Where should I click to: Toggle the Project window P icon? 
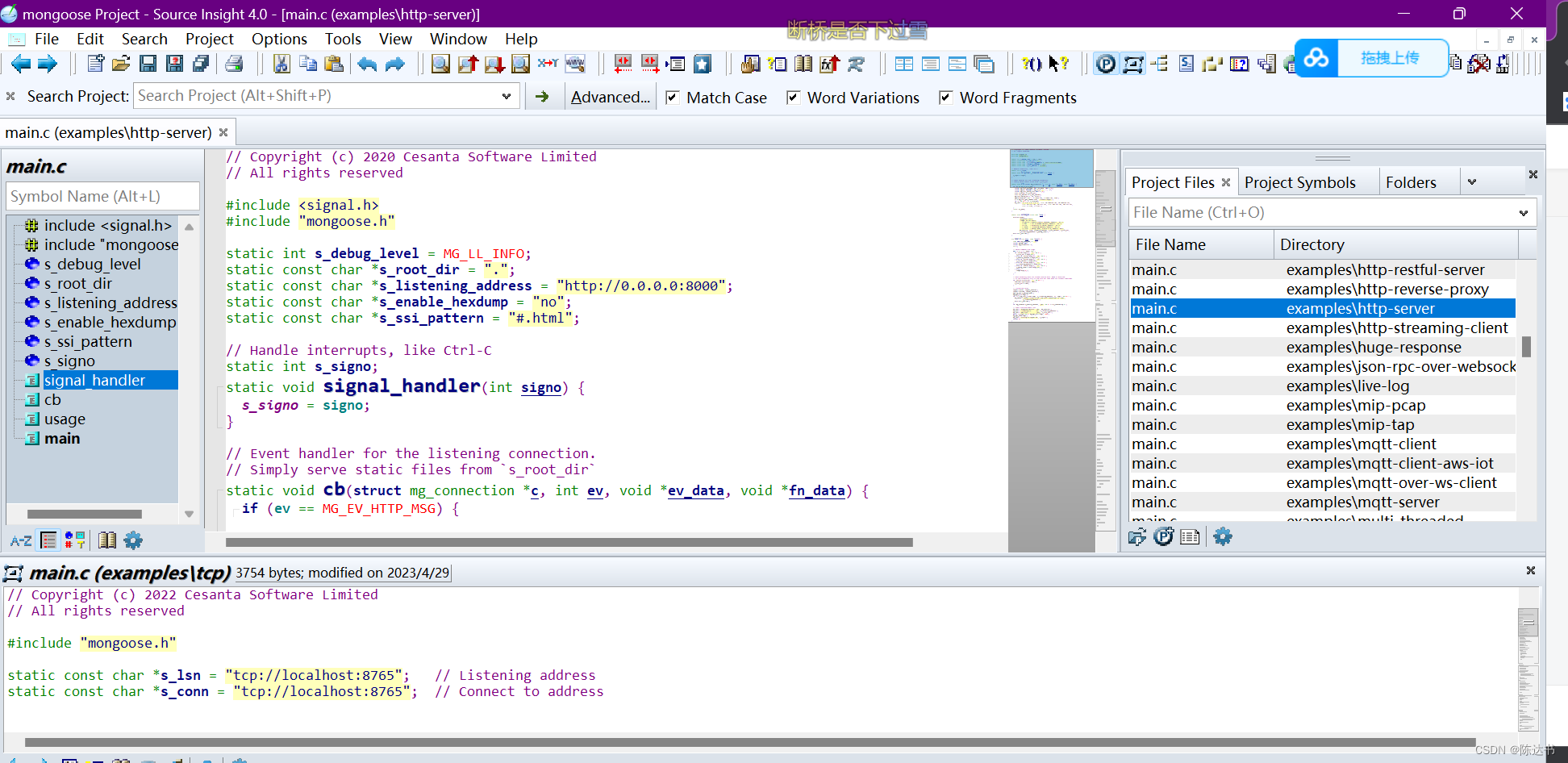(1106, 64)
